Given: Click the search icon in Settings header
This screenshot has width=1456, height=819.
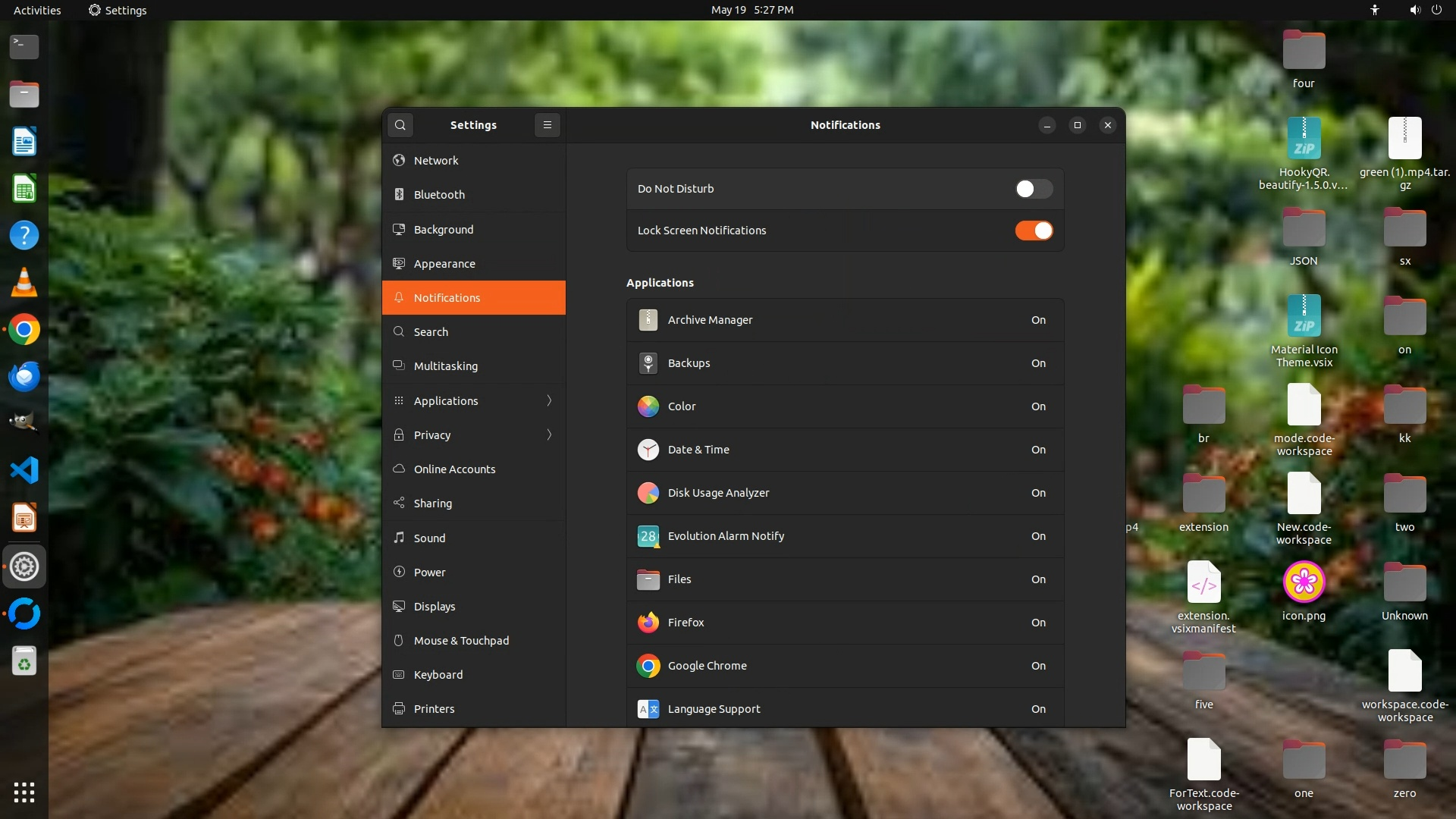Looking at the screenshot, I should (x=400, y=125).
